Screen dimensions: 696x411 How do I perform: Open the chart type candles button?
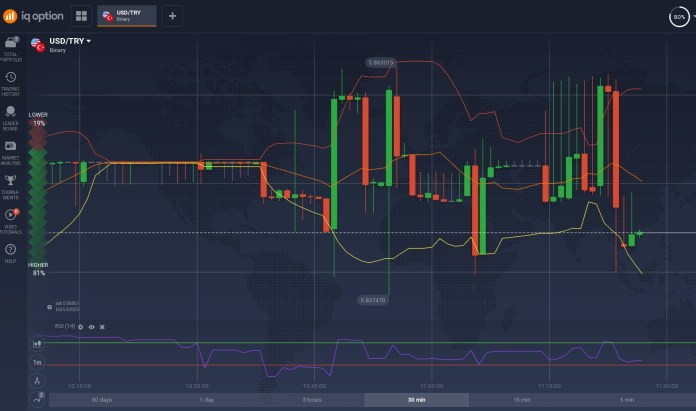[x=37, y=344]
